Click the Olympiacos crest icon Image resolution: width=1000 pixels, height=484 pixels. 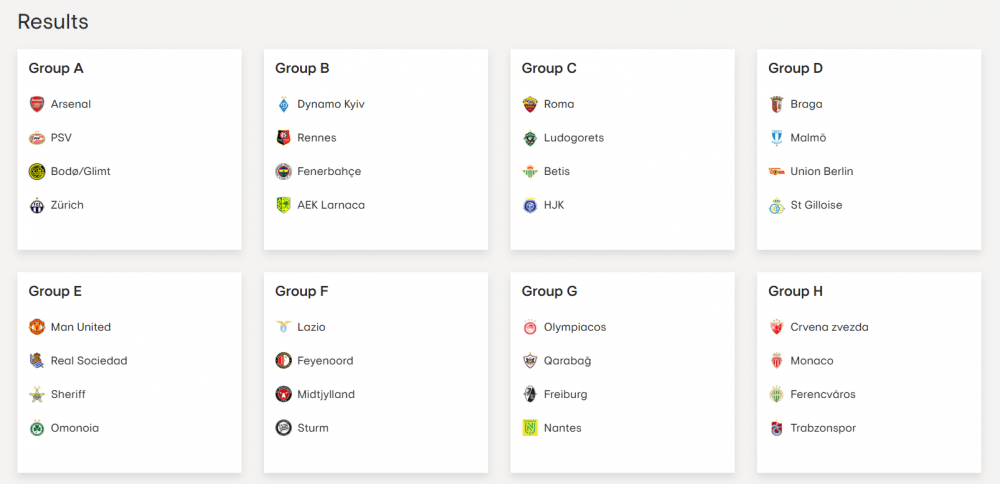click(530, 327)
